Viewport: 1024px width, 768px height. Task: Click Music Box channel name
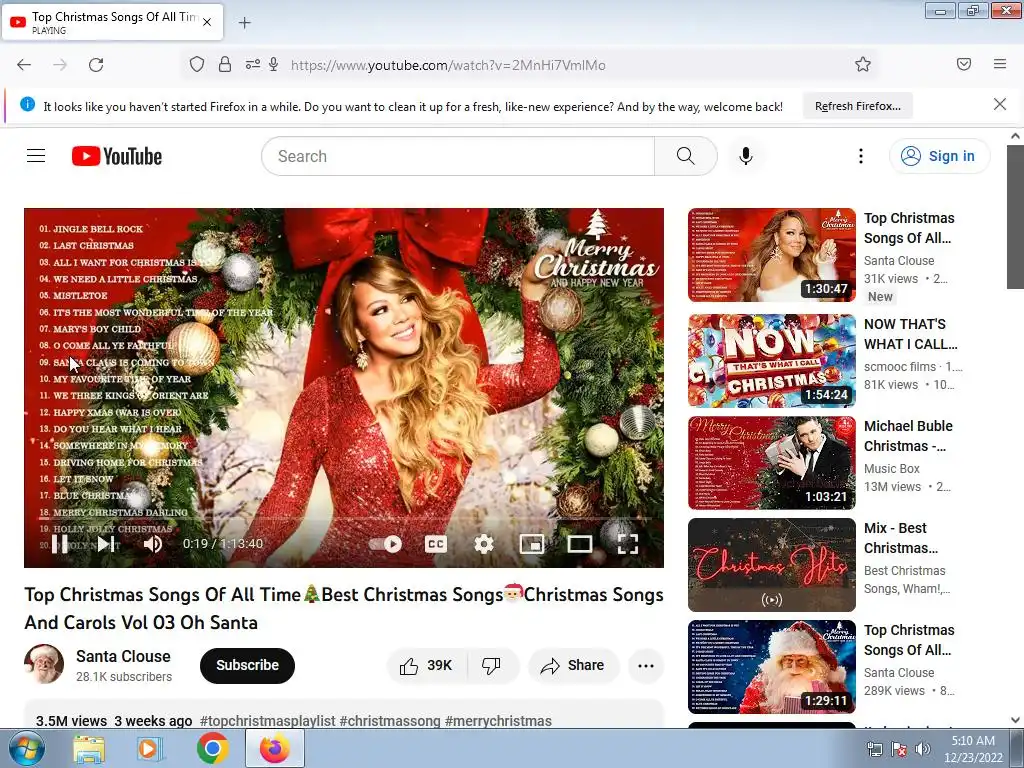point(891,468)
